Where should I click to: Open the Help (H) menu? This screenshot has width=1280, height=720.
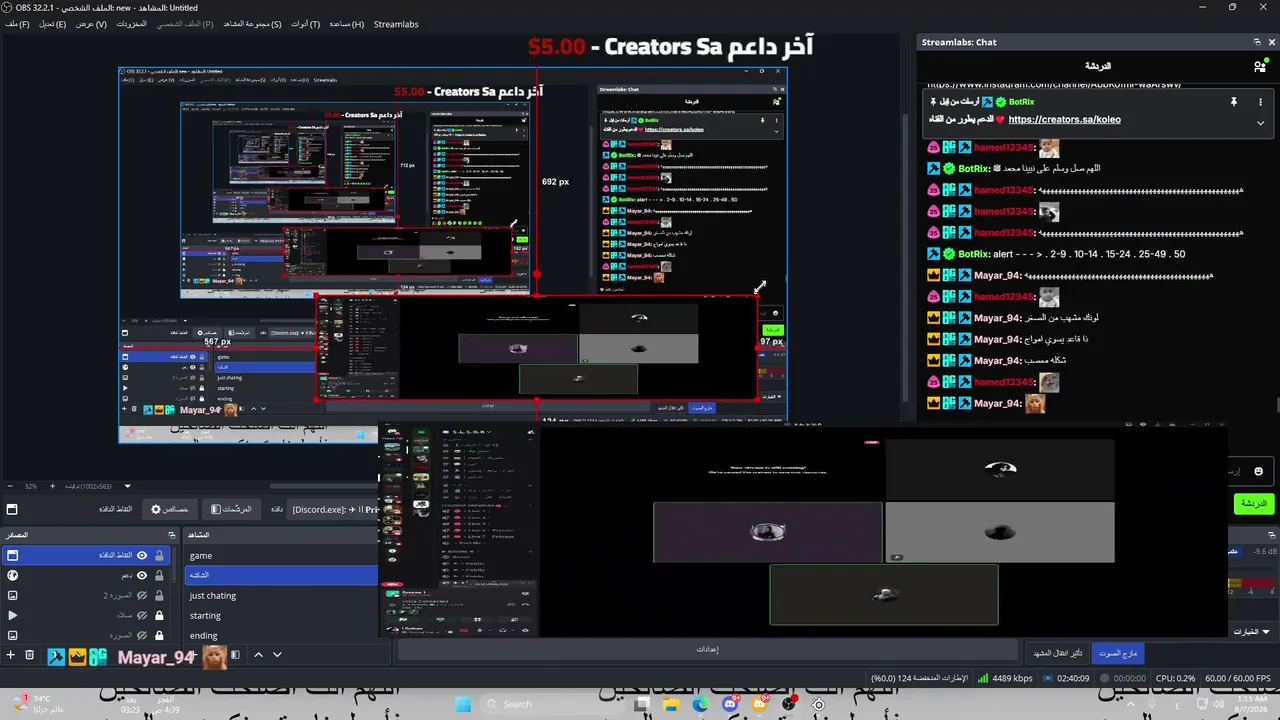click(x=346, y=24)
